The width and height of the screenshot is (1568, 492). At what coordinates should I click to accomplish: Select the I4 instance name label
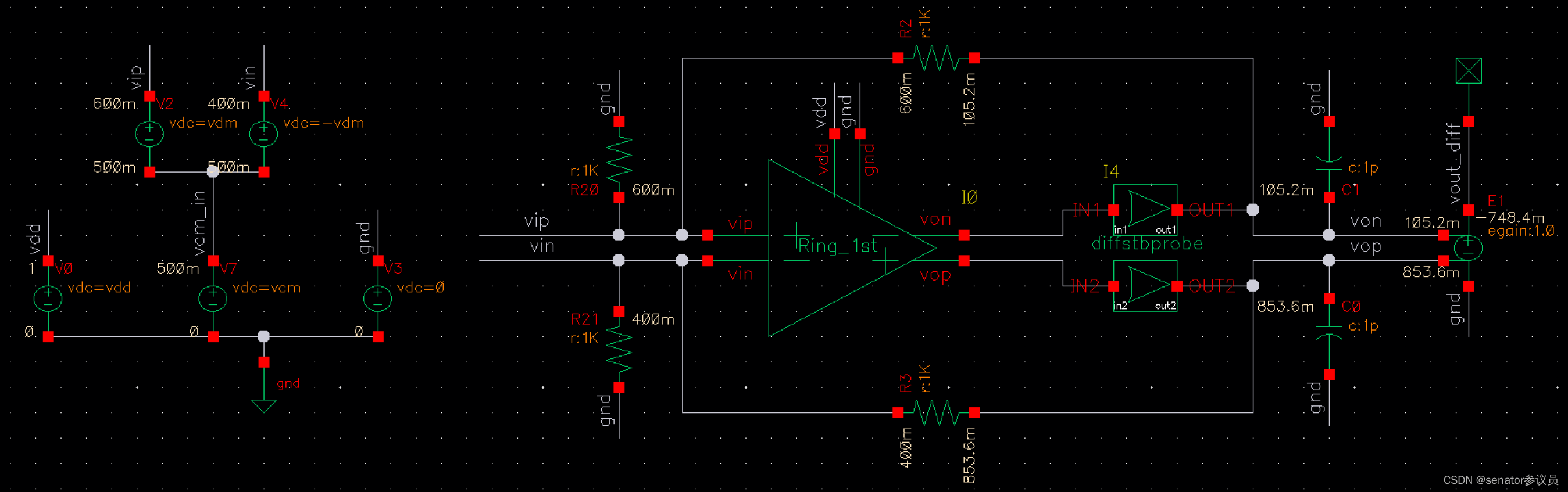(x=1111, y=172)
